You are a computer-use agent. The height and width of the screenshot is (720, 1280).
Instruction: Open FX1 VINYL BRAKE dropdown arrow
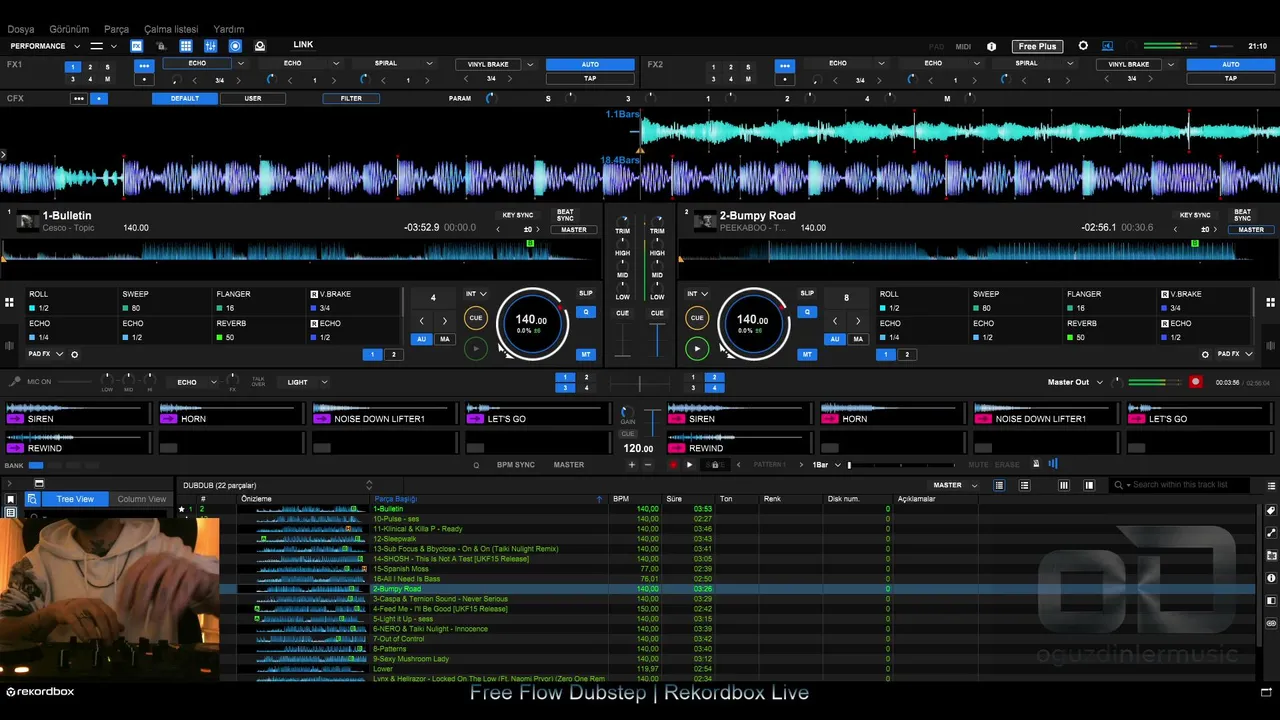(530, 64)
